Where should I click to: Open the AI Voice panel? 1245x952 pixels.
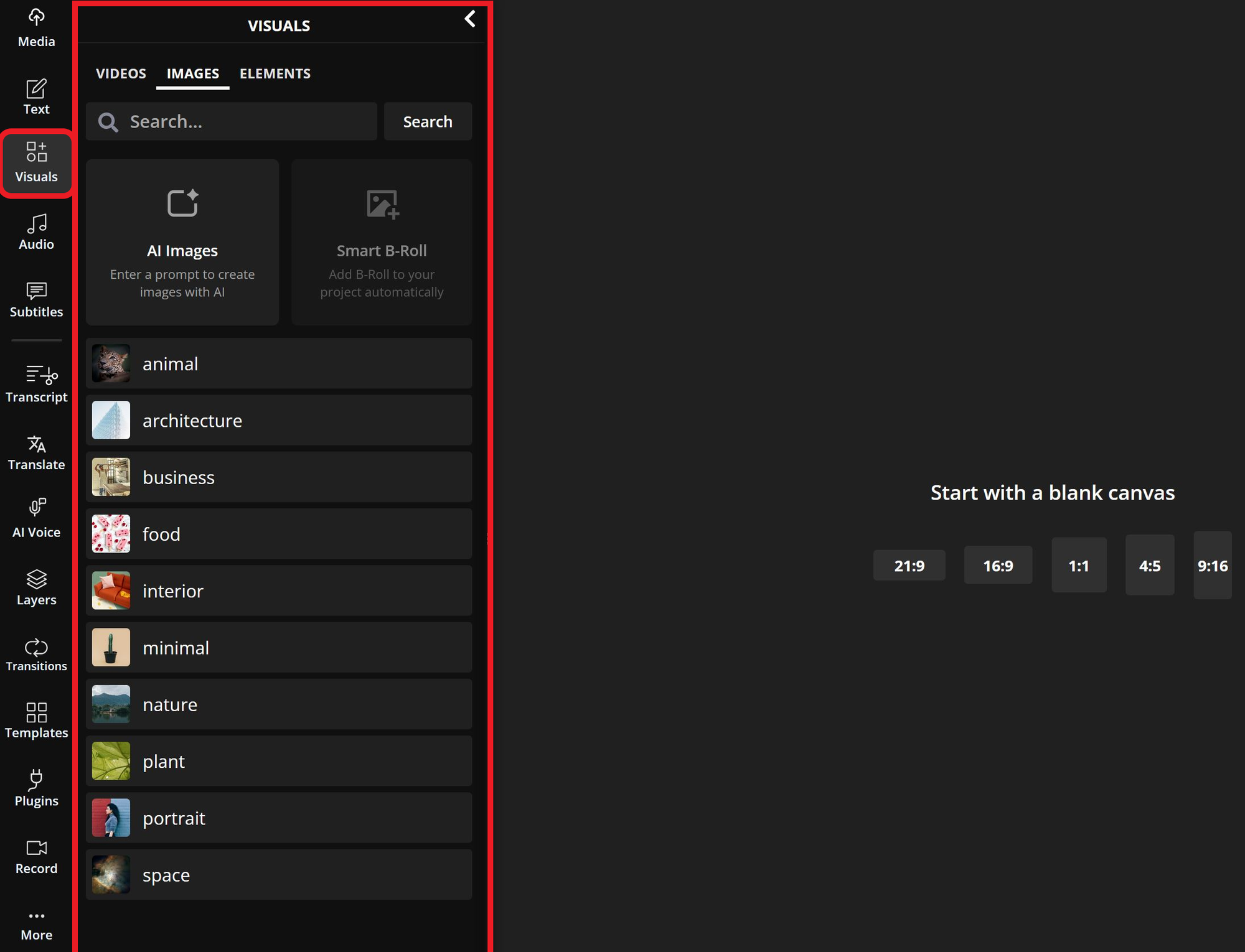pos(36,520)
